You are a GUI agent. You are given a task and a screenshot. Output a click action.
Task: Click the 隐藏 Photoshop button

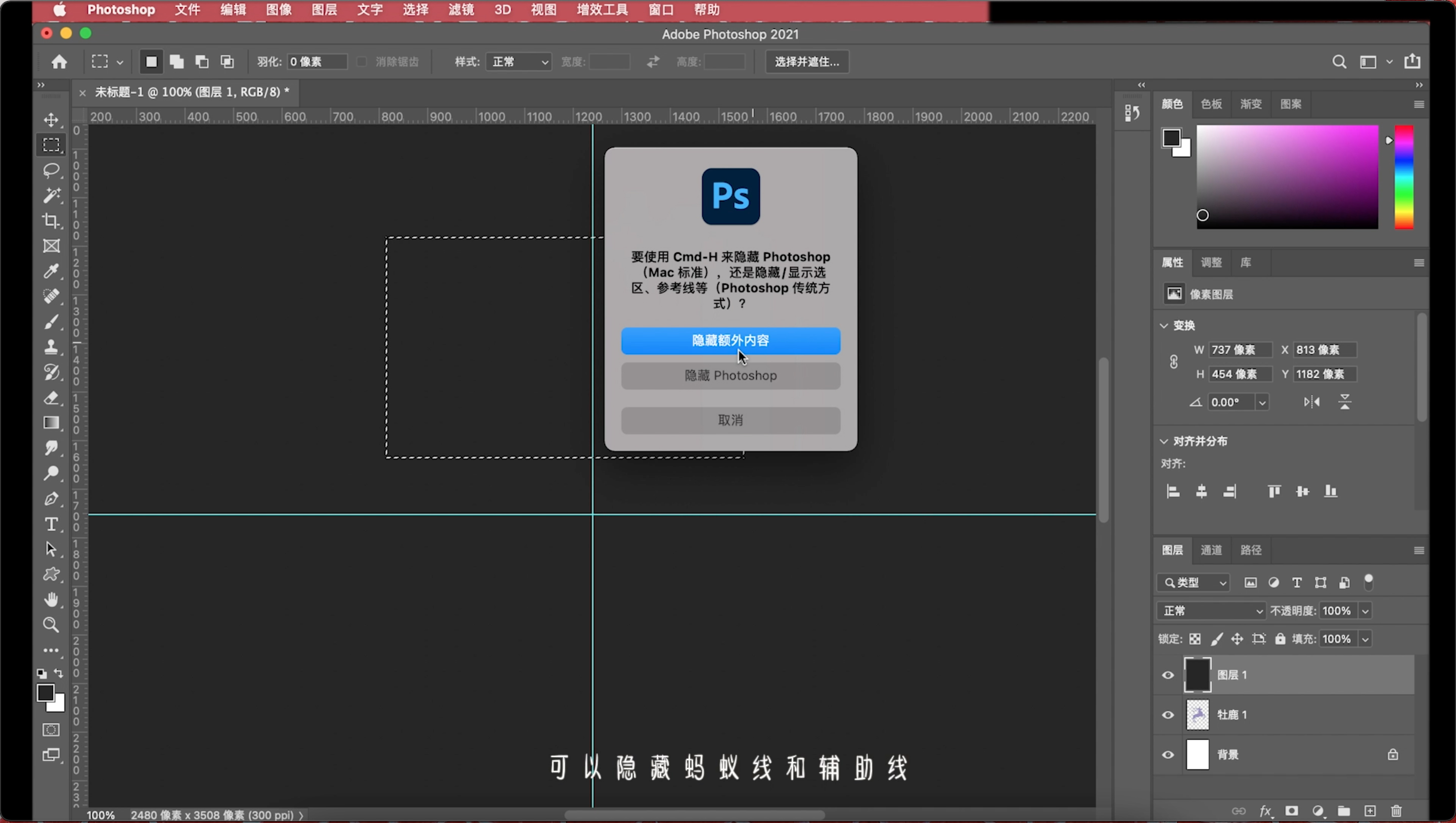pyautogui.click(x=730, y=376)
